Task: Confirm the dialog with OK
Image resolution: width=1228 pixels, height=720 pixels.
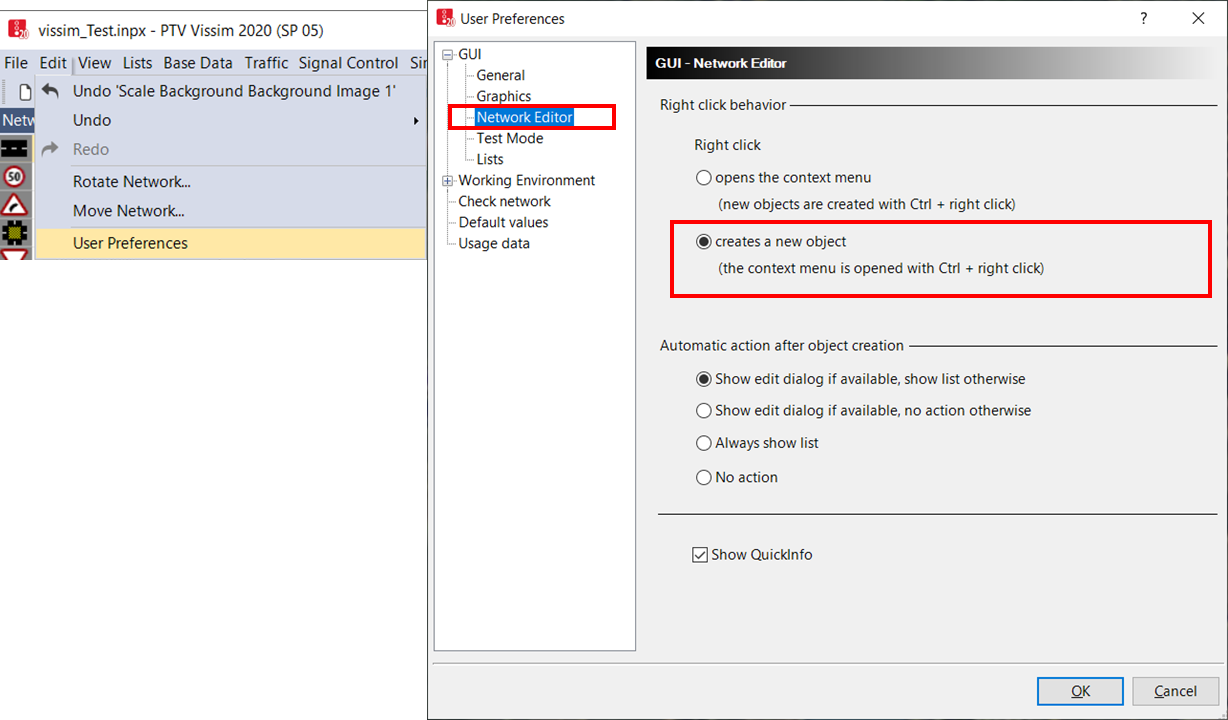Action: pyautogui.click(x=1080, y=691)
